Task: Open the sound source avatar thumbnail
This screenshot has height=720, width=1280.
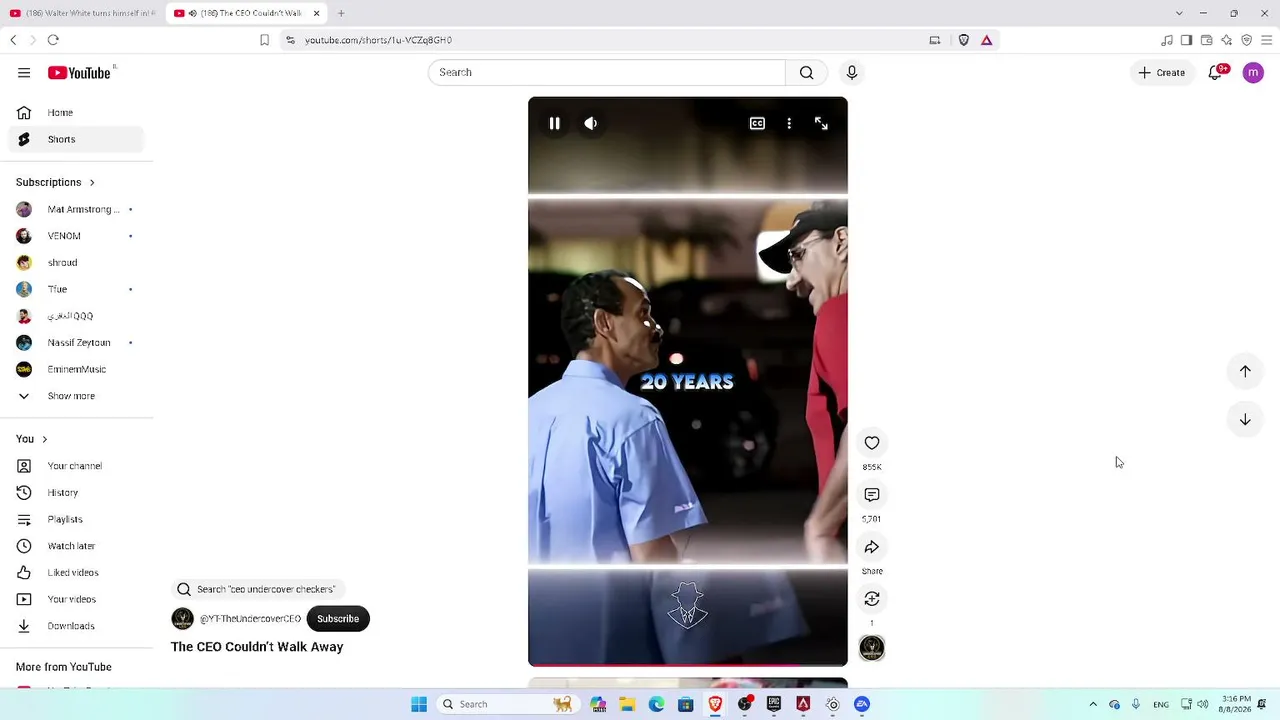Action: tap(872, 649)
